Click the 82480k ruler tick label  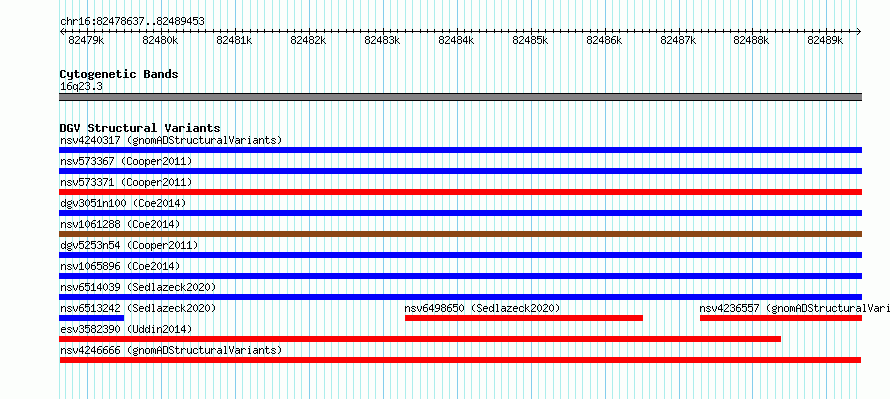160,40
